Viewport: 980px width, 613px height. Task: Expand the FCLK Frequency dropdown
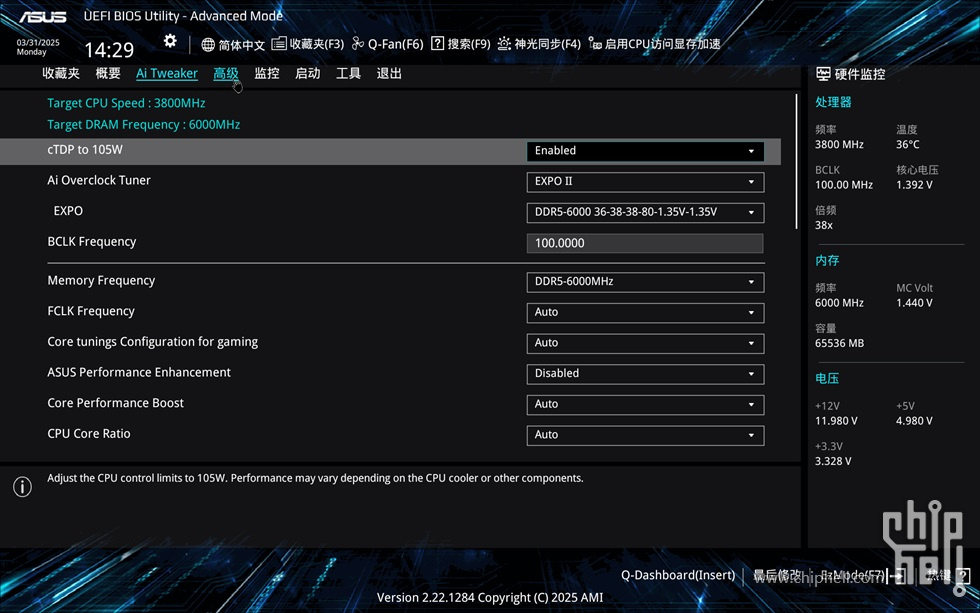tap(645, 312)
